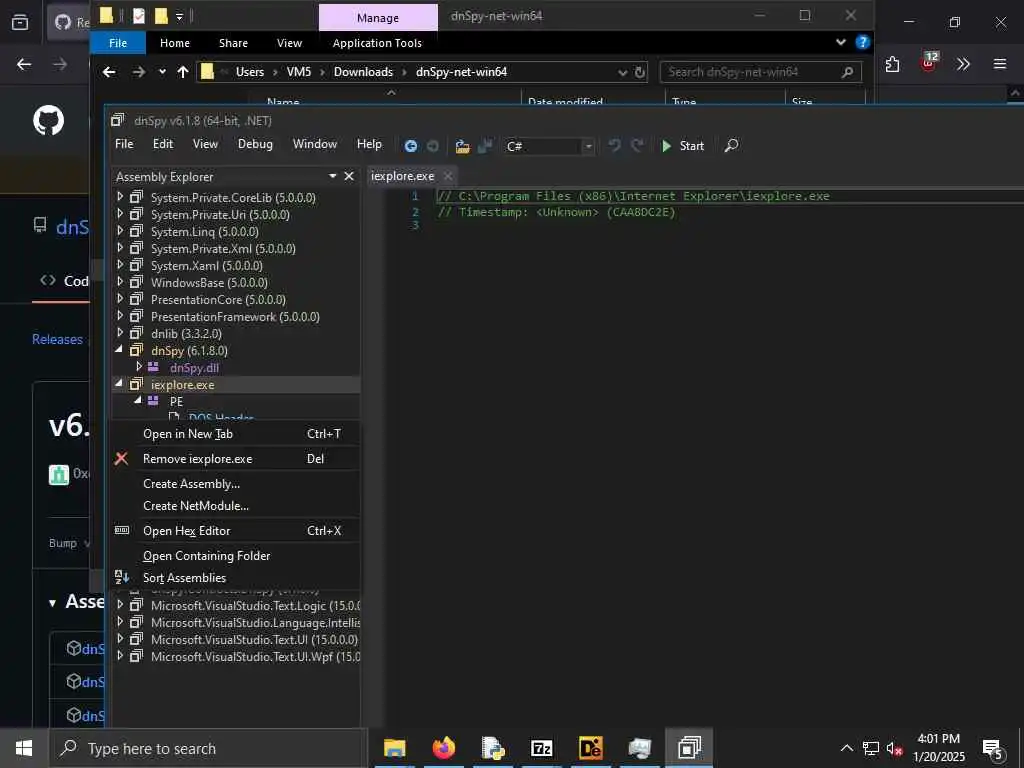Open C# language dropdown
1024x768 pixels.
click(x=588, y=146)
